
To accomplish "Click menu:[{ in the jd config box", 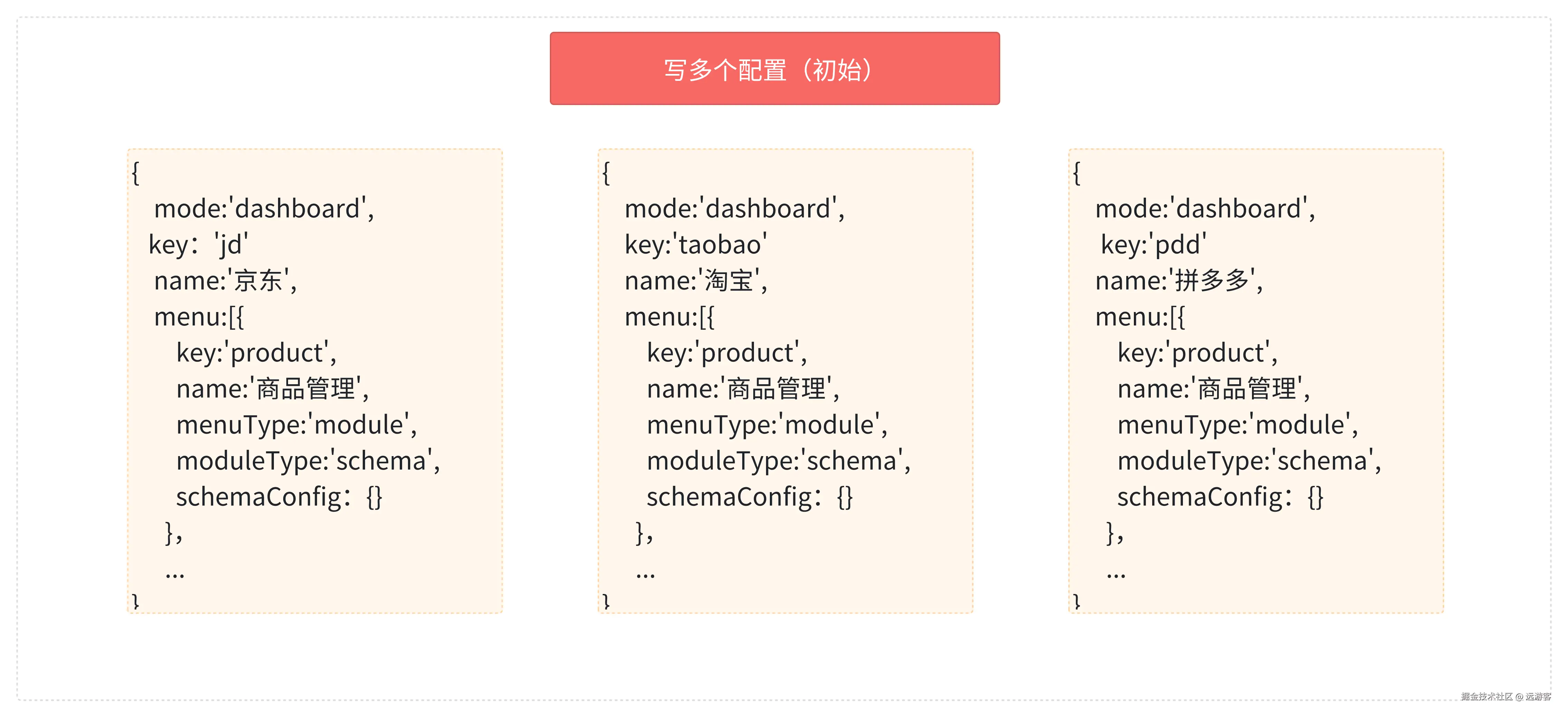I will point(199,317).
